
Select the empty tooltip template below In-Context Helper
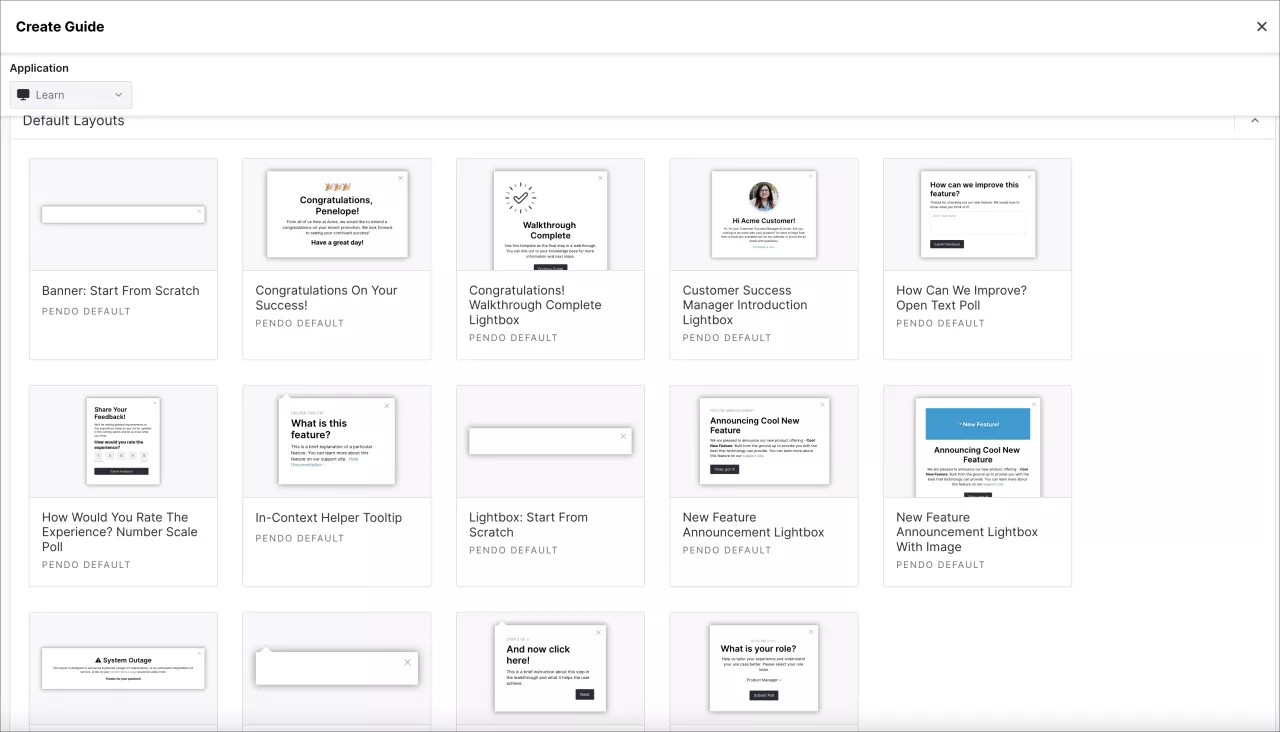[x=336, y=668]
